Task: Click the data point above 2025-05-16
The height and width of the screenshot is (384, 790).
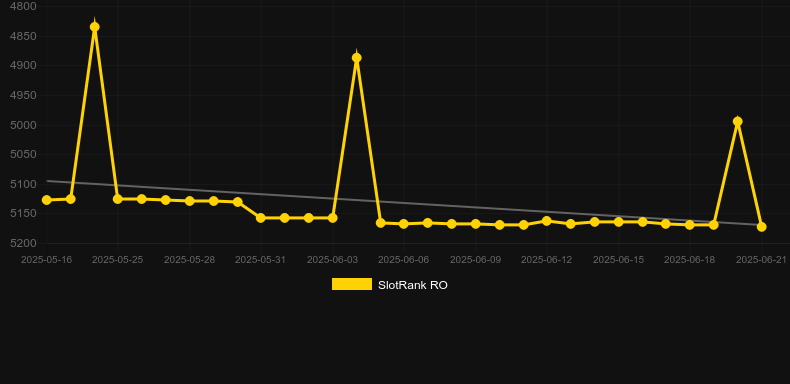Action: [x=47, y=200]
